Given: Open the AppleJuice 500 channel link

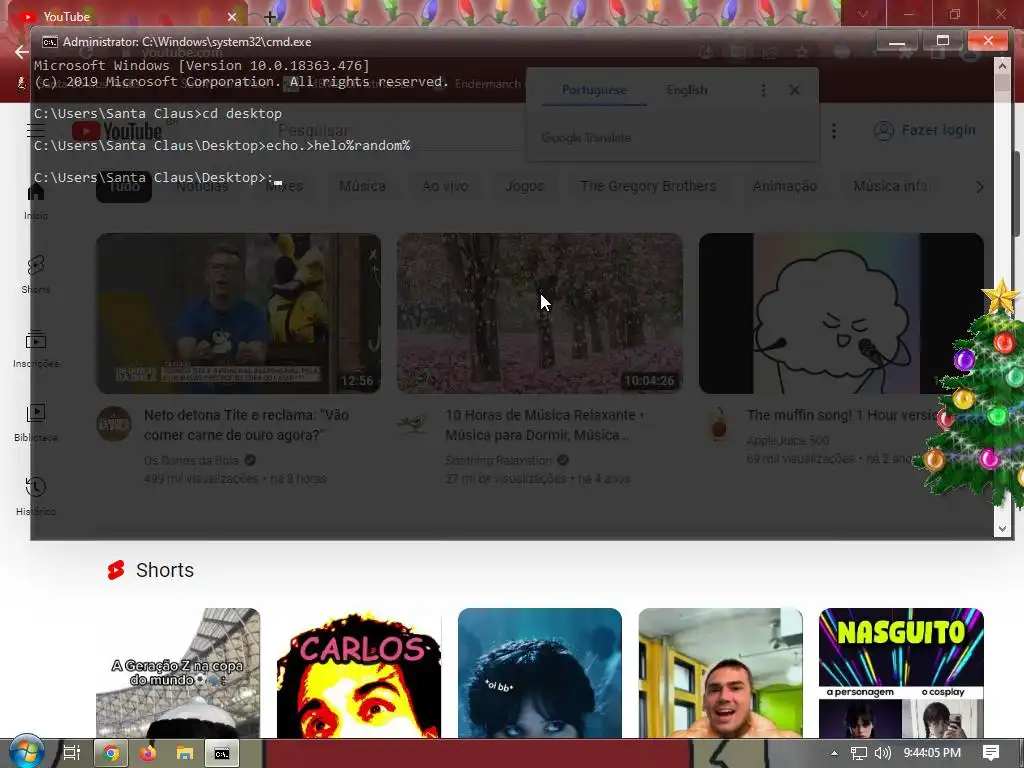Looking at the screenshot, I should (788, 441).
